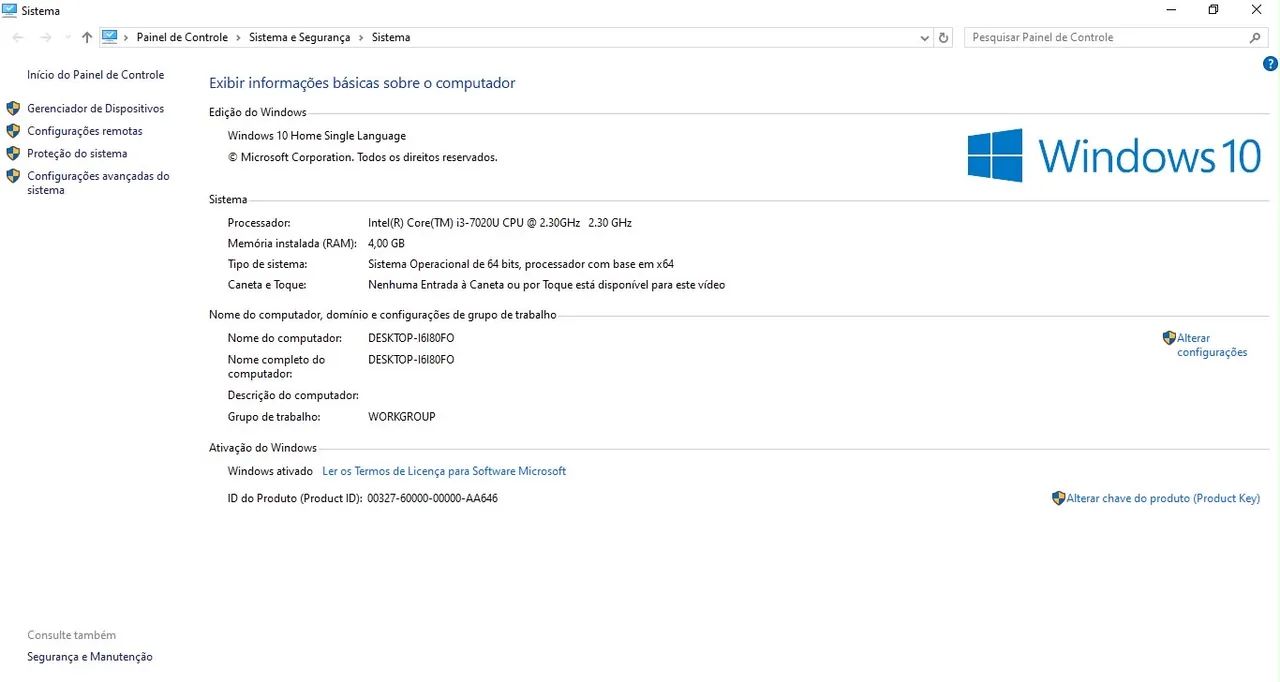
Task: Click the computer icon in address bar
Action: [x=110, y=37]
